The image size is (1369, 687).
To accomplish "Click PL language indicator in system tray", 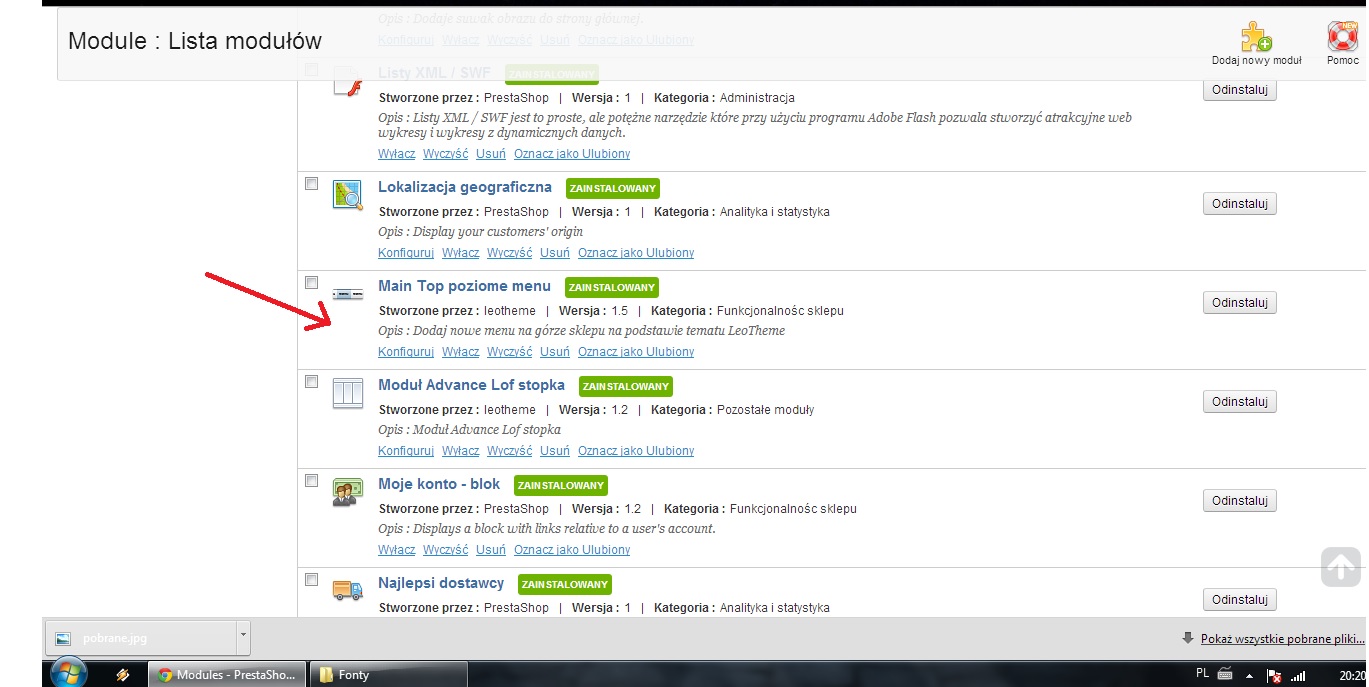I will pos(1202,674).
